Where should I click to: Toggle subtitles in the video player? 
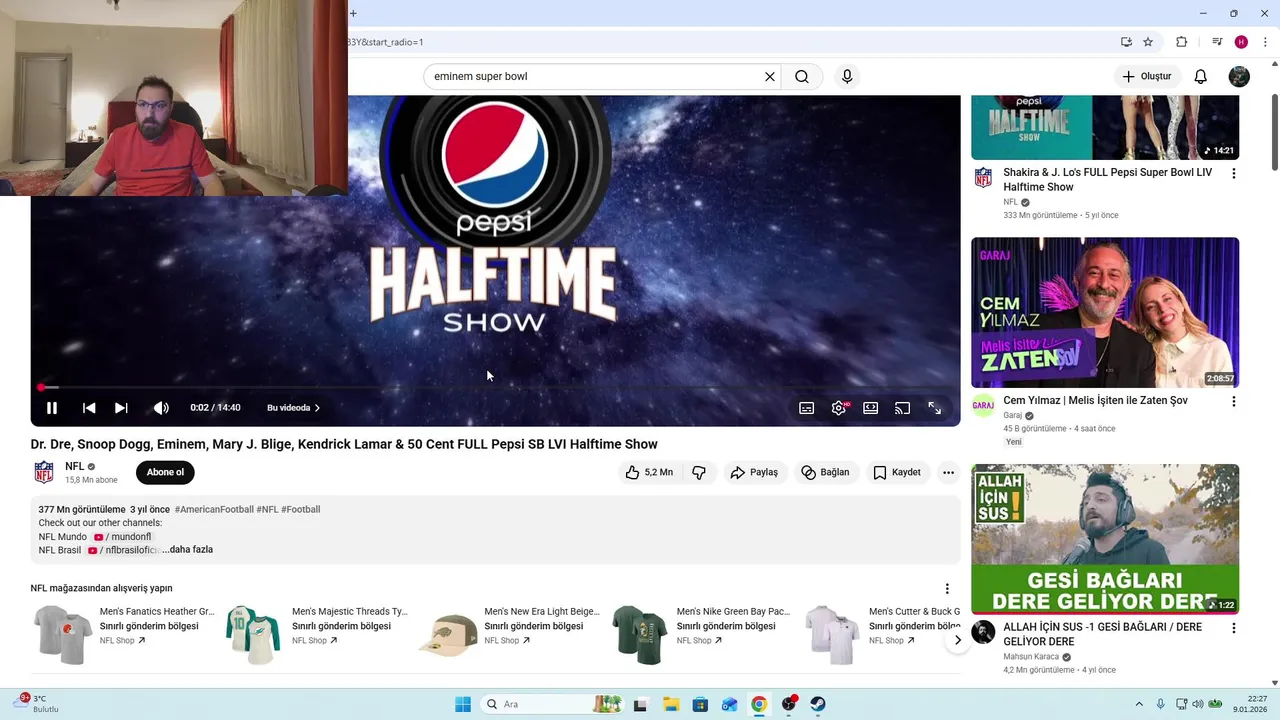tap(807, 408)
